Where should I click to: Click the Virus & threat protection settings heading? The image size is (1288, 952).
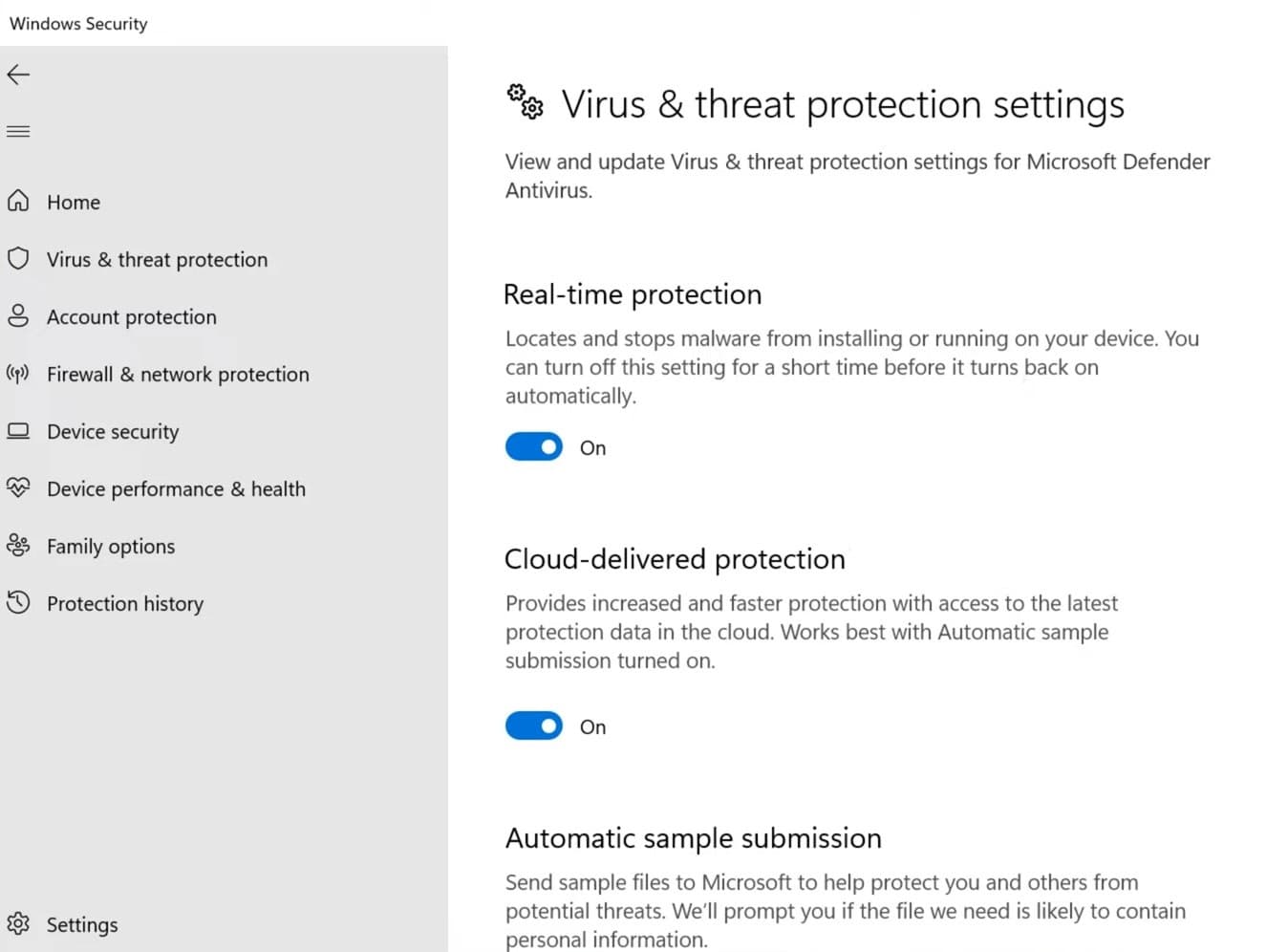[842, 104]
